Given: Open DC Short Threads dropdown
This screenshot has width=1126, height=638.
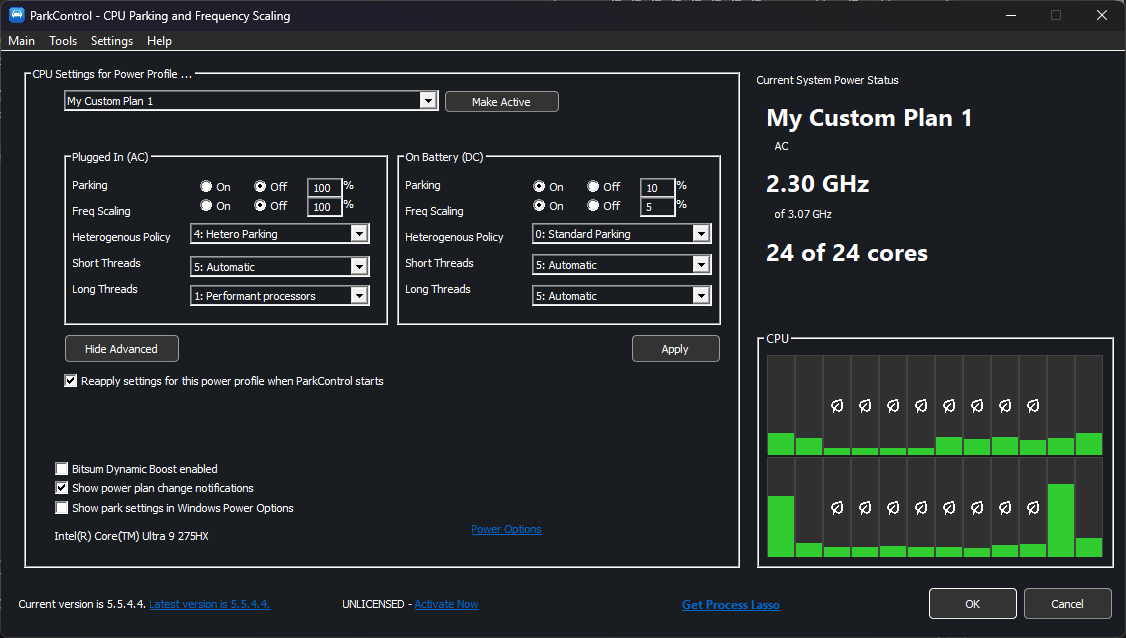Looking at the screenshot, I should 622,264.
